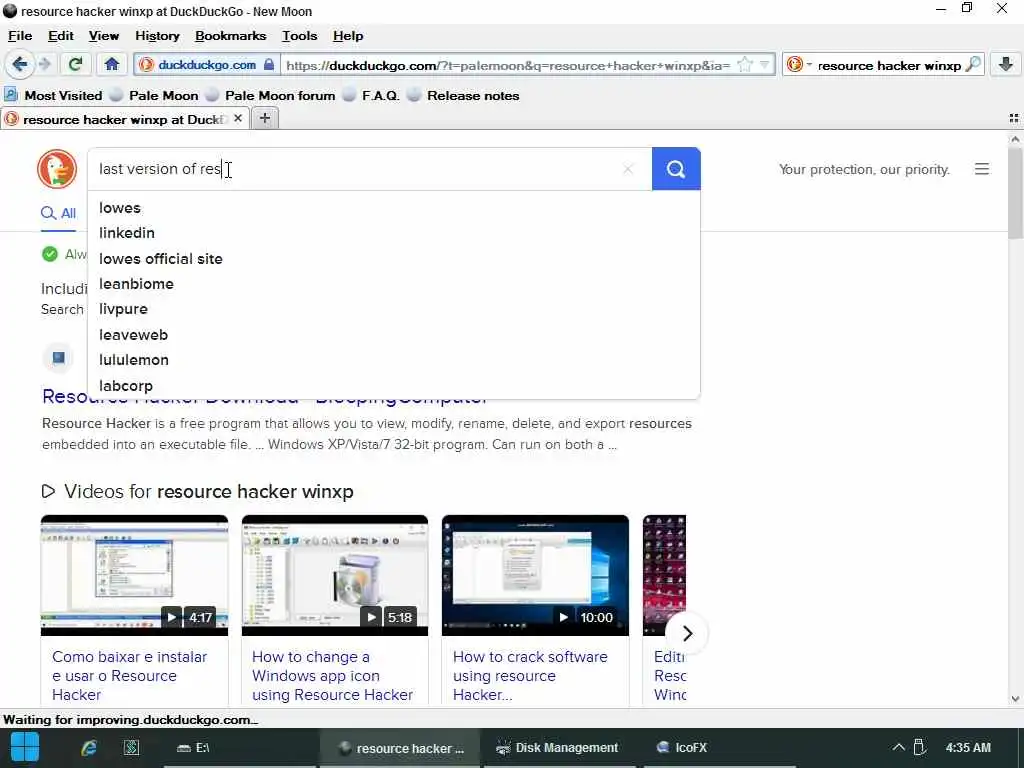Open the Pale Moon bookmark

[x=154, y=95]
